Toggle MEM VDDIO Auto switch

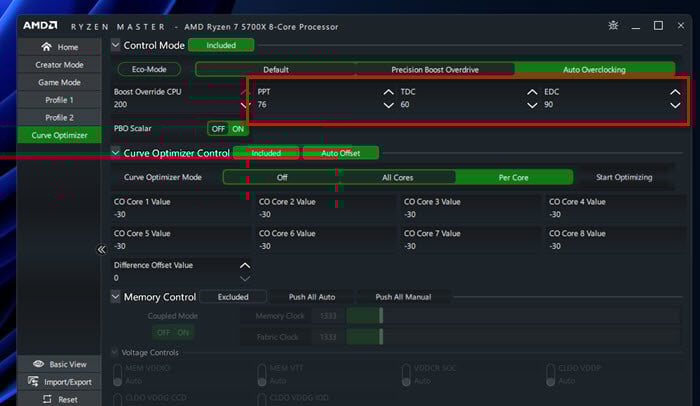pos(117,375)
